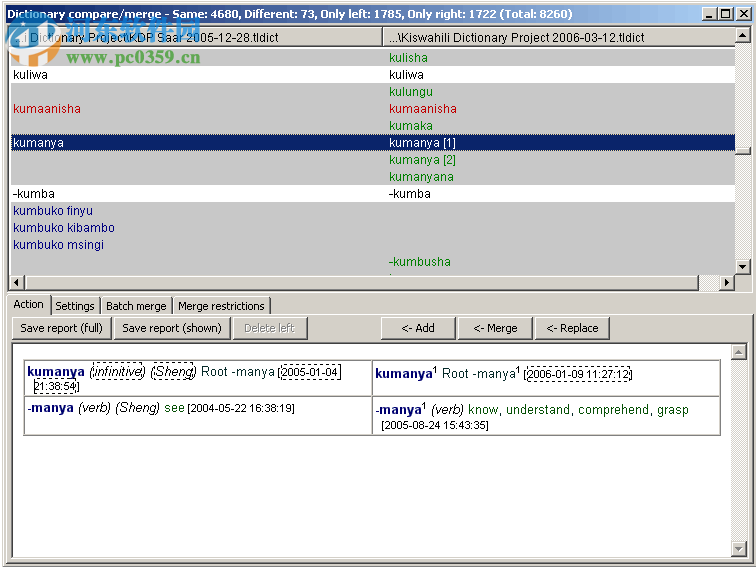
Task: Click list scrollbar up arrow
Action: (x=742, y=35)
